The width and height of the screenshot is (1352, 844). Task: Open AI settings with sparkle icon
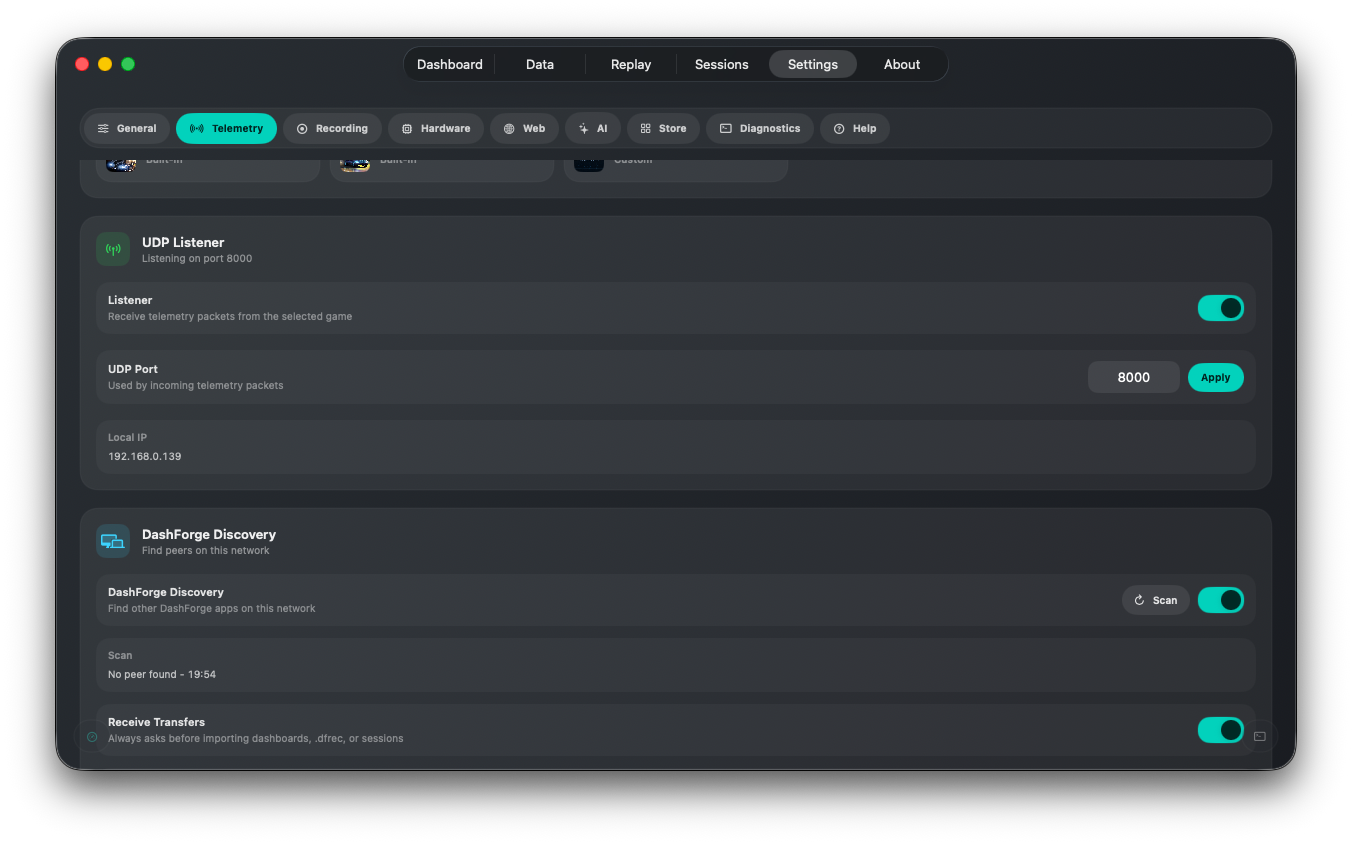tap(593, 128)
